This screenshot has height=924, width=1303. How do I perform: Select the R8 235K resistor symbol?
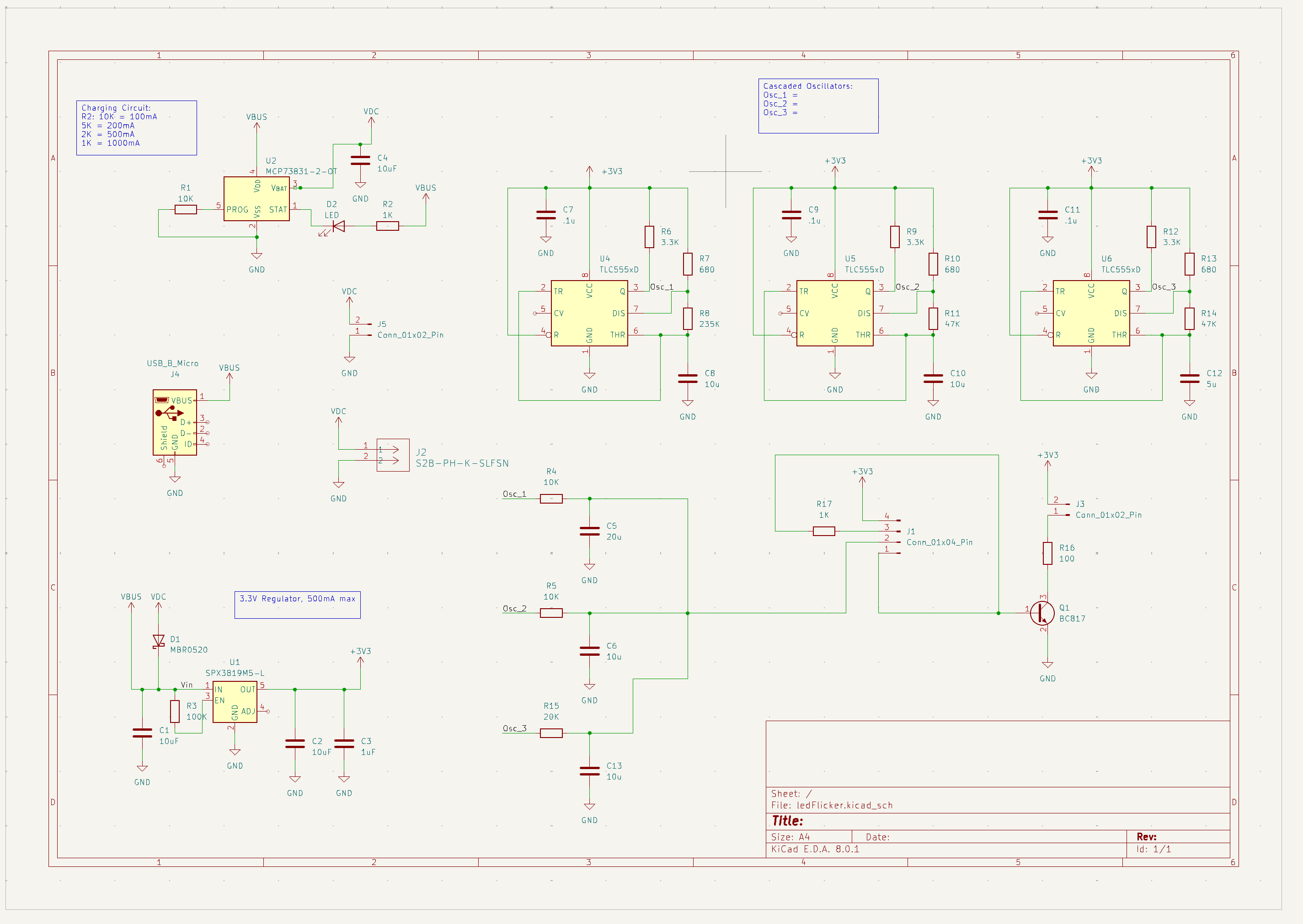[x=688, y=319]
